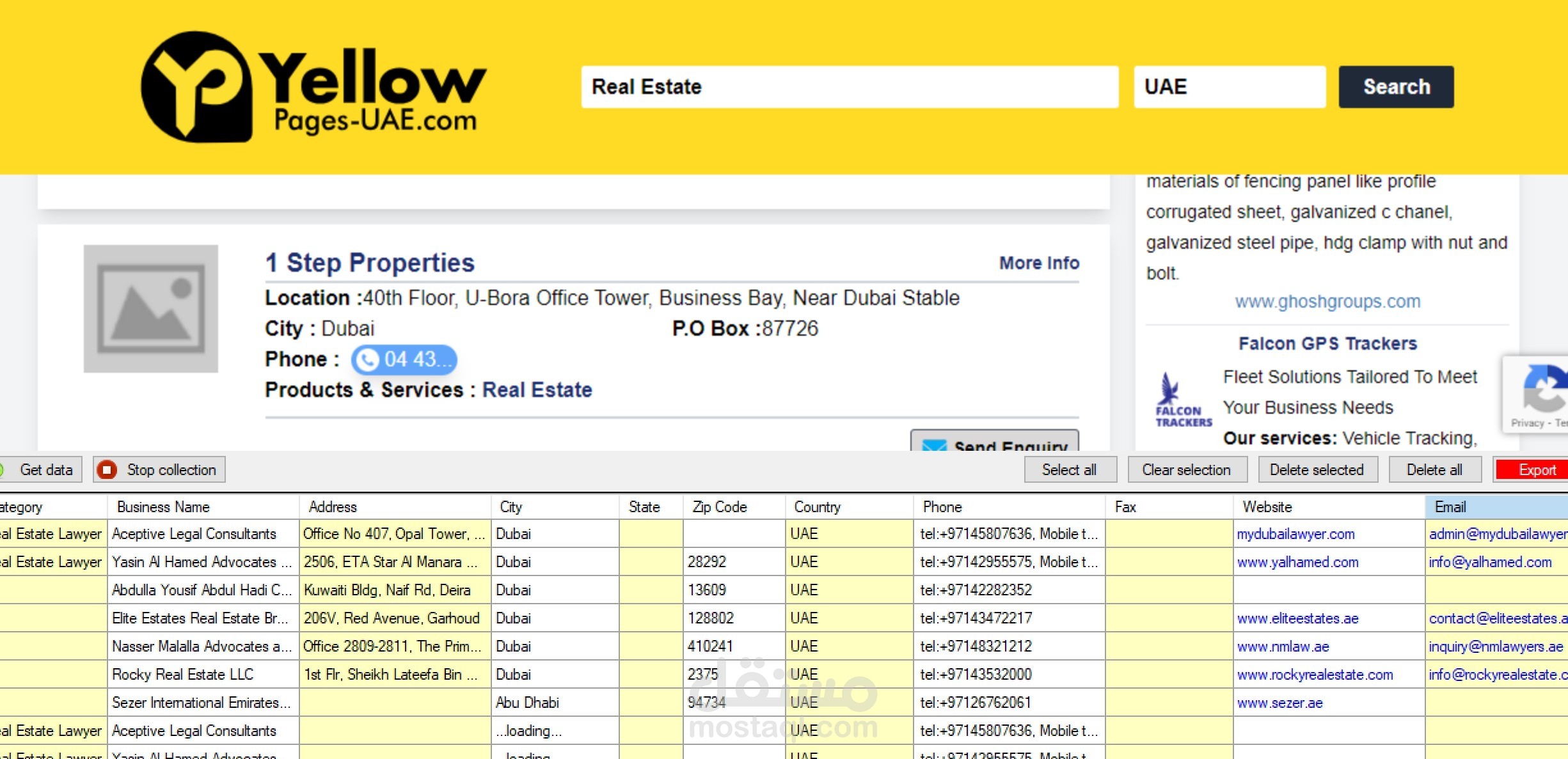
Task: Select the phone tel:+97143532000 cell
Action: (x=1010, y=675)
